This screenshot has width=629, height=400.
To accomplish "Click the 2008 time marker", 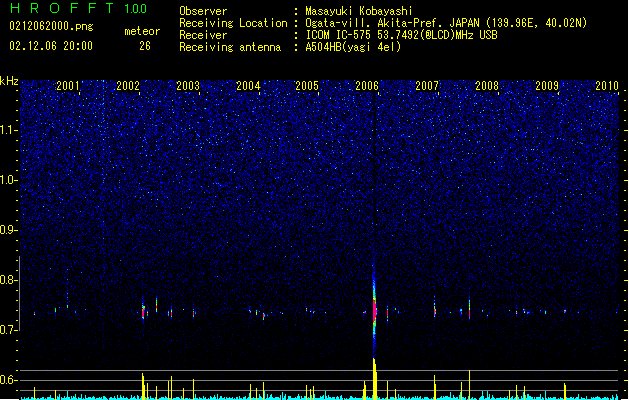I will (487, 85).
